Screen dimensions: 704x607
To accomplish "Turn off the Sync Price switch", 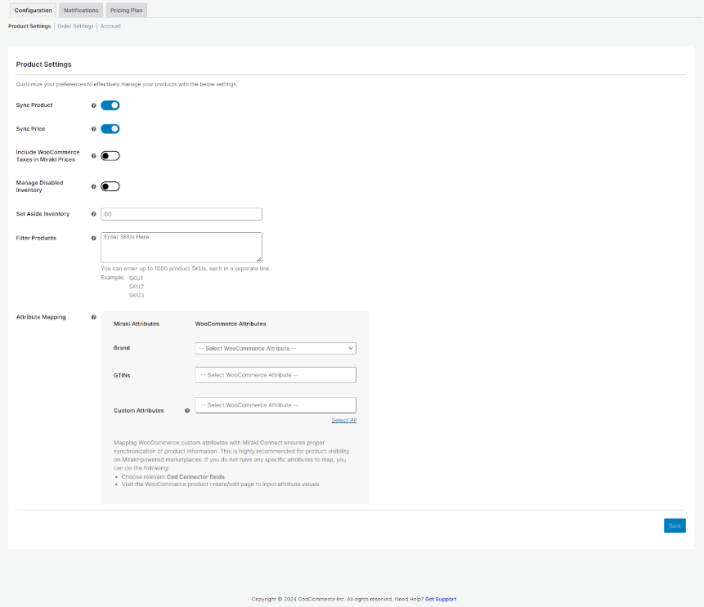I will 110,129.
